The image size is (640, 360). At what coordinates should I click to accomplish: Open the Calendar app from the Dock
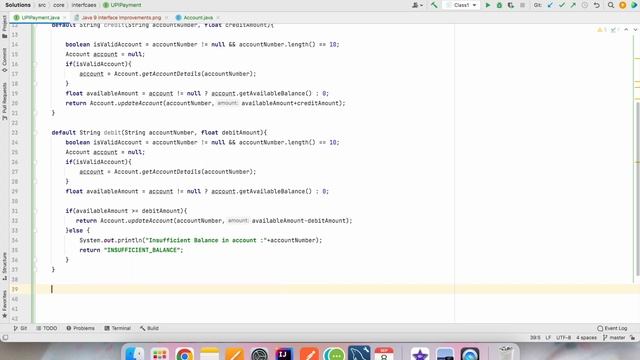click(384, 354)
